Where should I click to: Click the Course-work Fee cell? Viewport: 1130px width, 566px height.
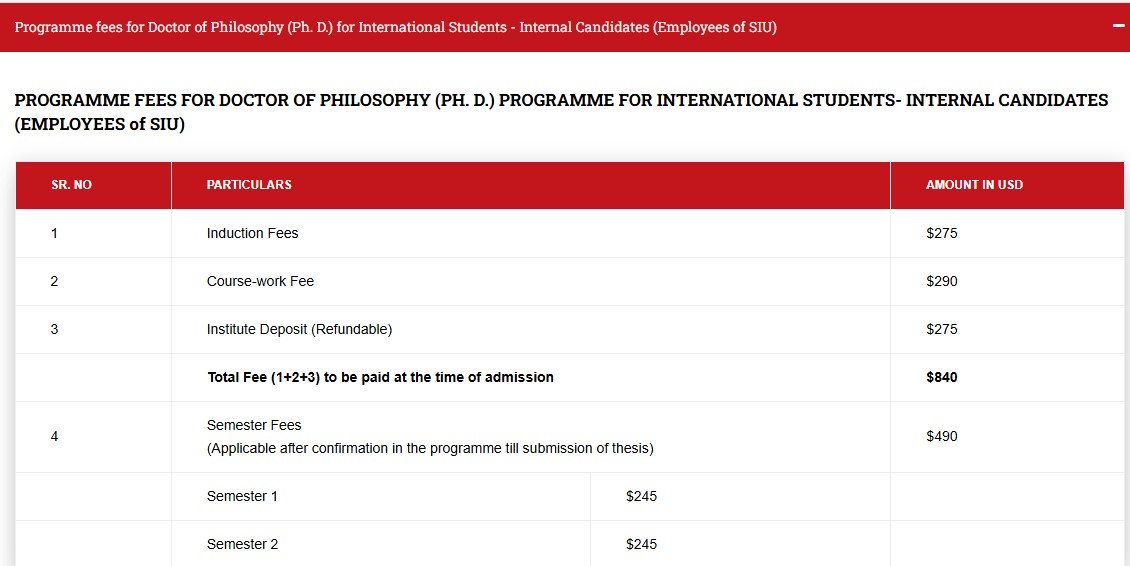click(x=260, y=281)
